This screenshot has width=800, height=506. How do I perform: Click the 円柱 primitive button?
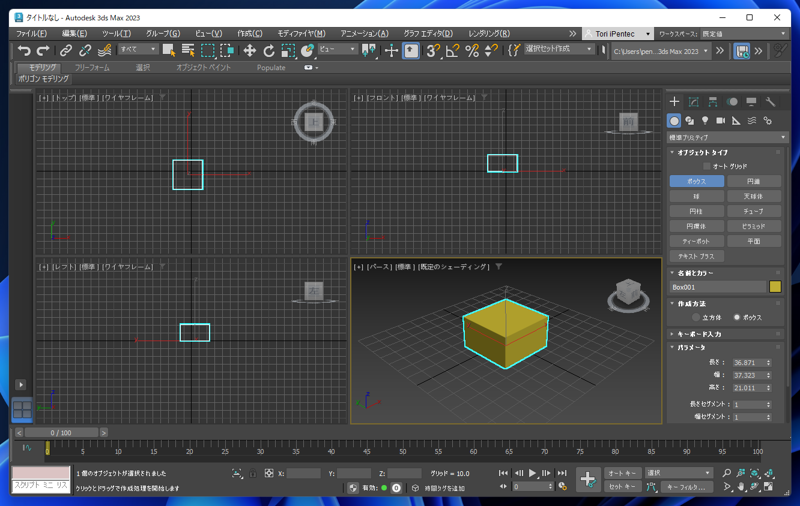(x=696, y=211)
